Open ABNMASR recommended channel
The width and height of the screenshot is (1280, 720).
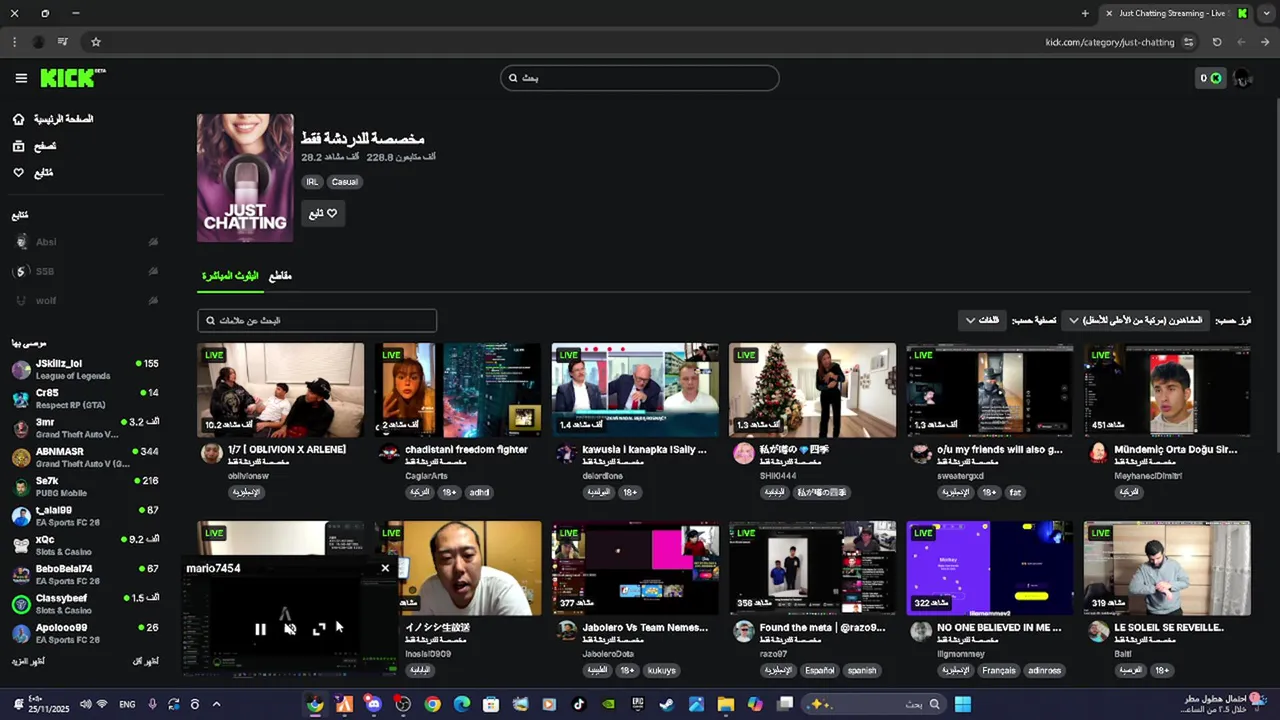pos(85,457)
